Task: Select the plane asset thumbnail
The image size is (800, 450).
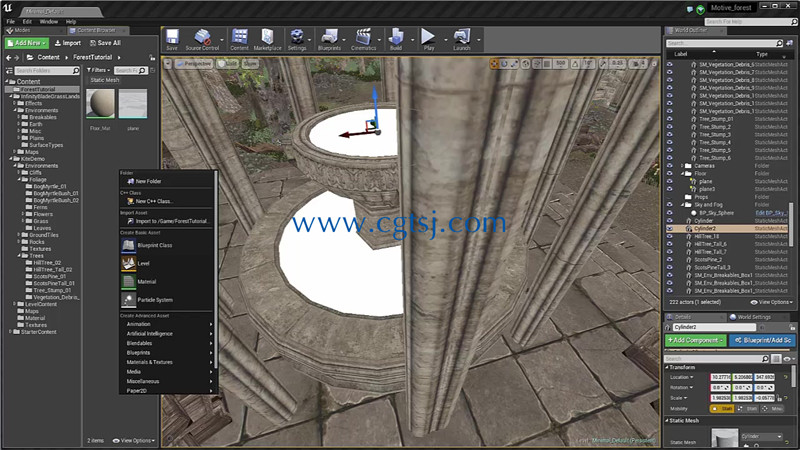Action: coord(133,104)
